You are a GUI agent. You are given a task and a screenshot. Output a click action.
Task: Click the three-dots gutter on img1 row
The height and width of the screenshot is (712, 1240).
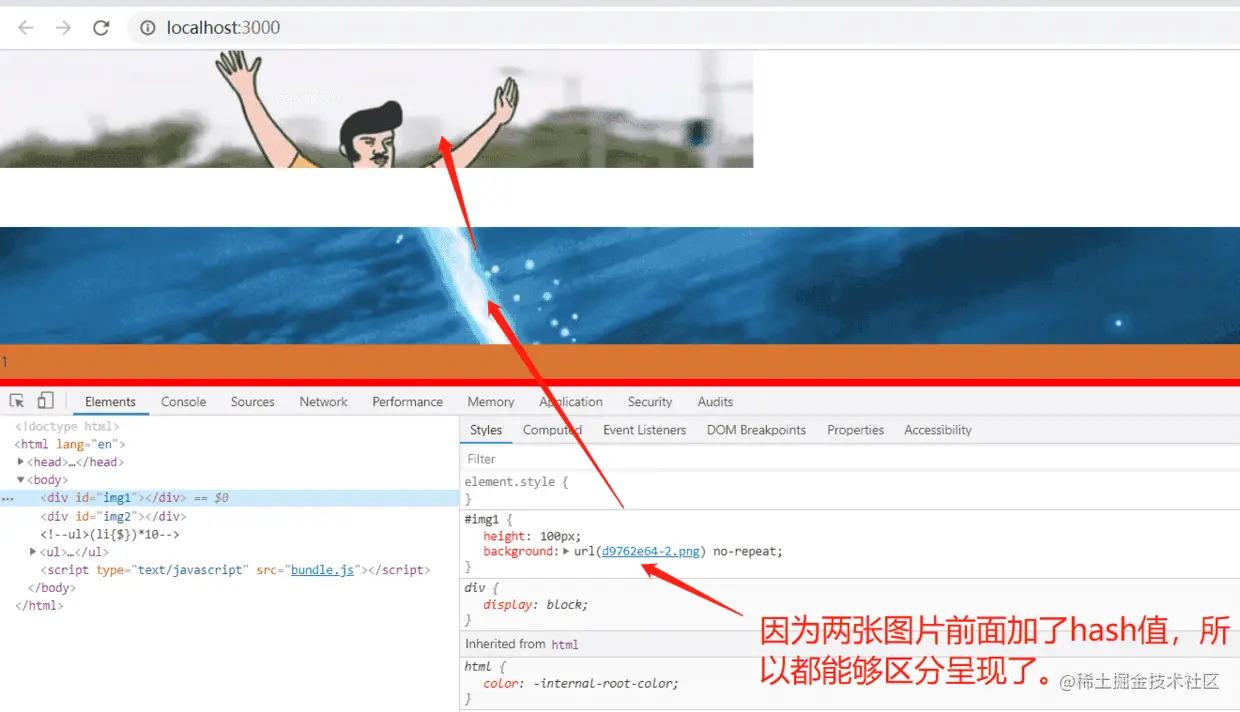click(7, 498)
